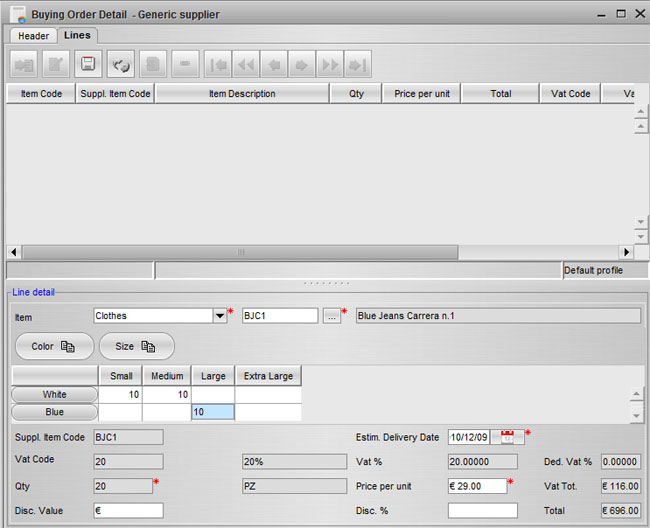Click the Copy record toolbar icon
The height and width of the screenshot is (528, 650).
(x=153, y=65)
